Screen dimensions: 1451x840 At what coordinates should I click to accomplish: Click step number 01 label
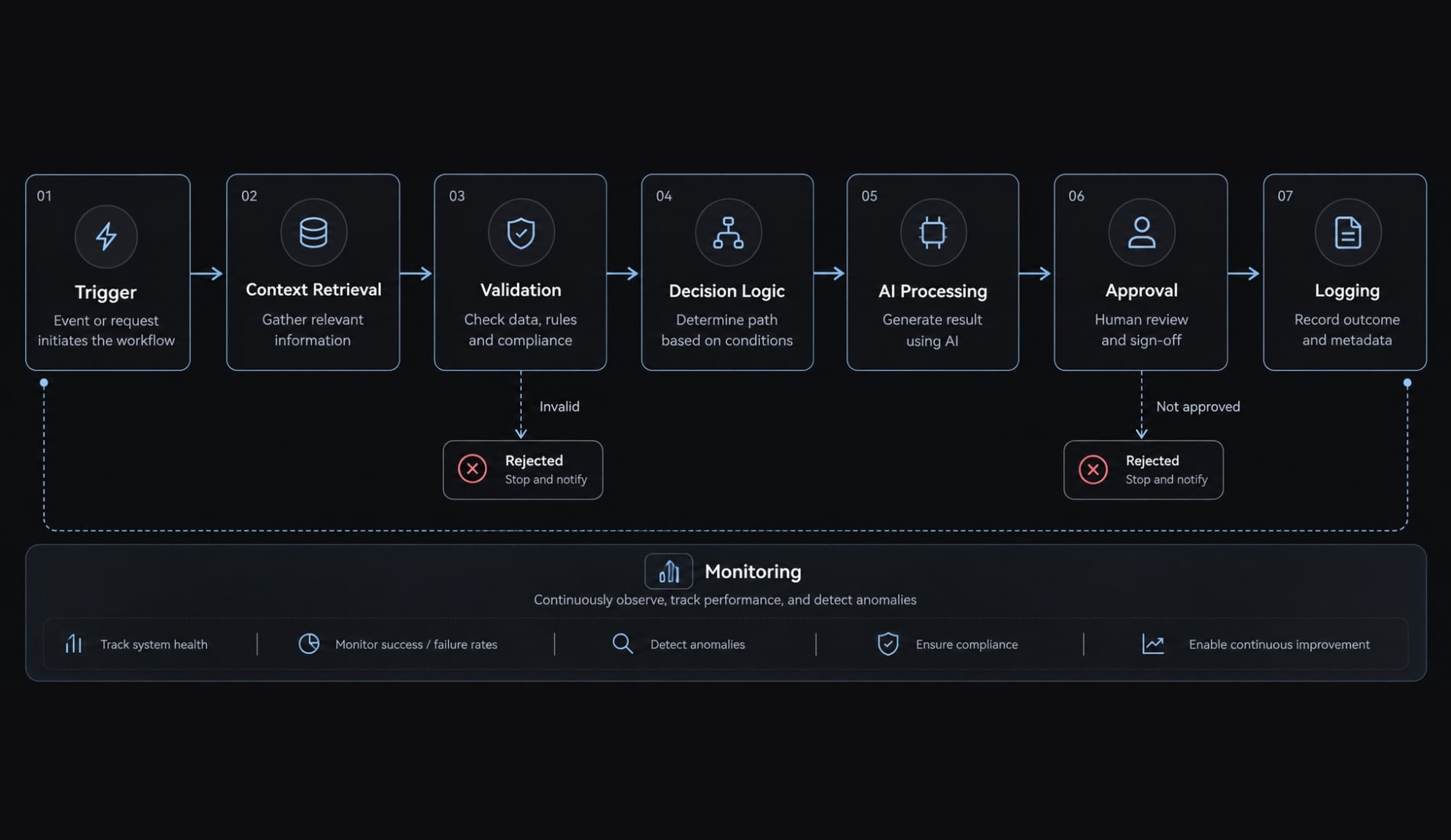pos(44,196)
